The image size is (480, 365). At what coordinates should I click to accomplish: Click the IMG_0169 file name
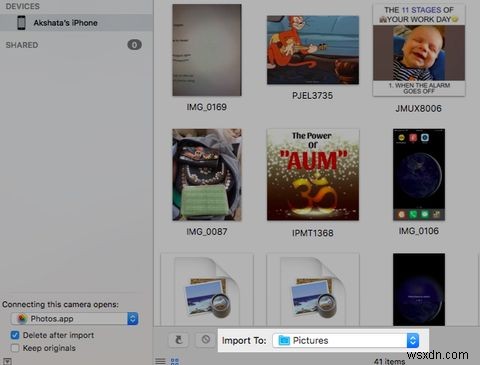tap(207, 107)
